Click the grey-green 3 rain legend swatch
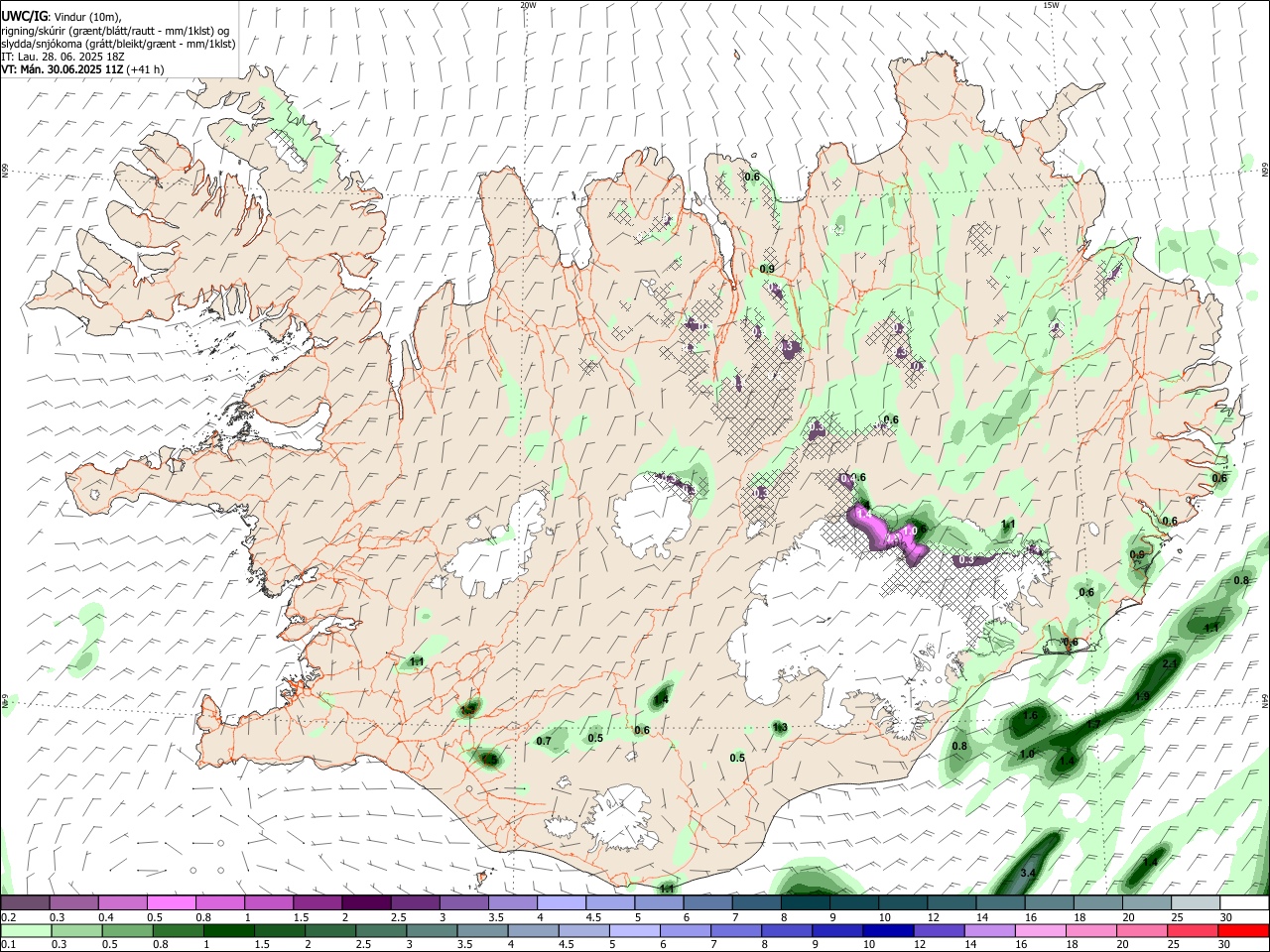The image size is (1270, 952). coord(432,931)
